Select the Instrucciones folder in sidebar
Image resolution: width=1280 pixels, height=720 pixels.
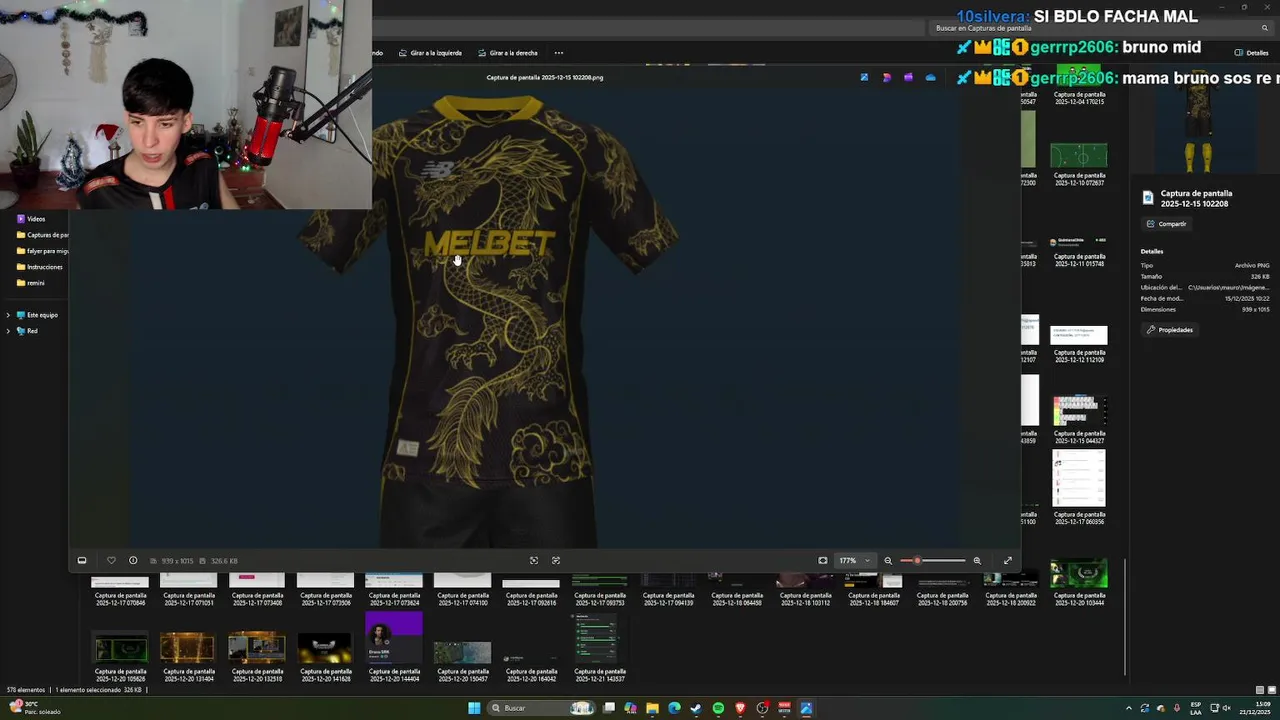coord(40,267)
